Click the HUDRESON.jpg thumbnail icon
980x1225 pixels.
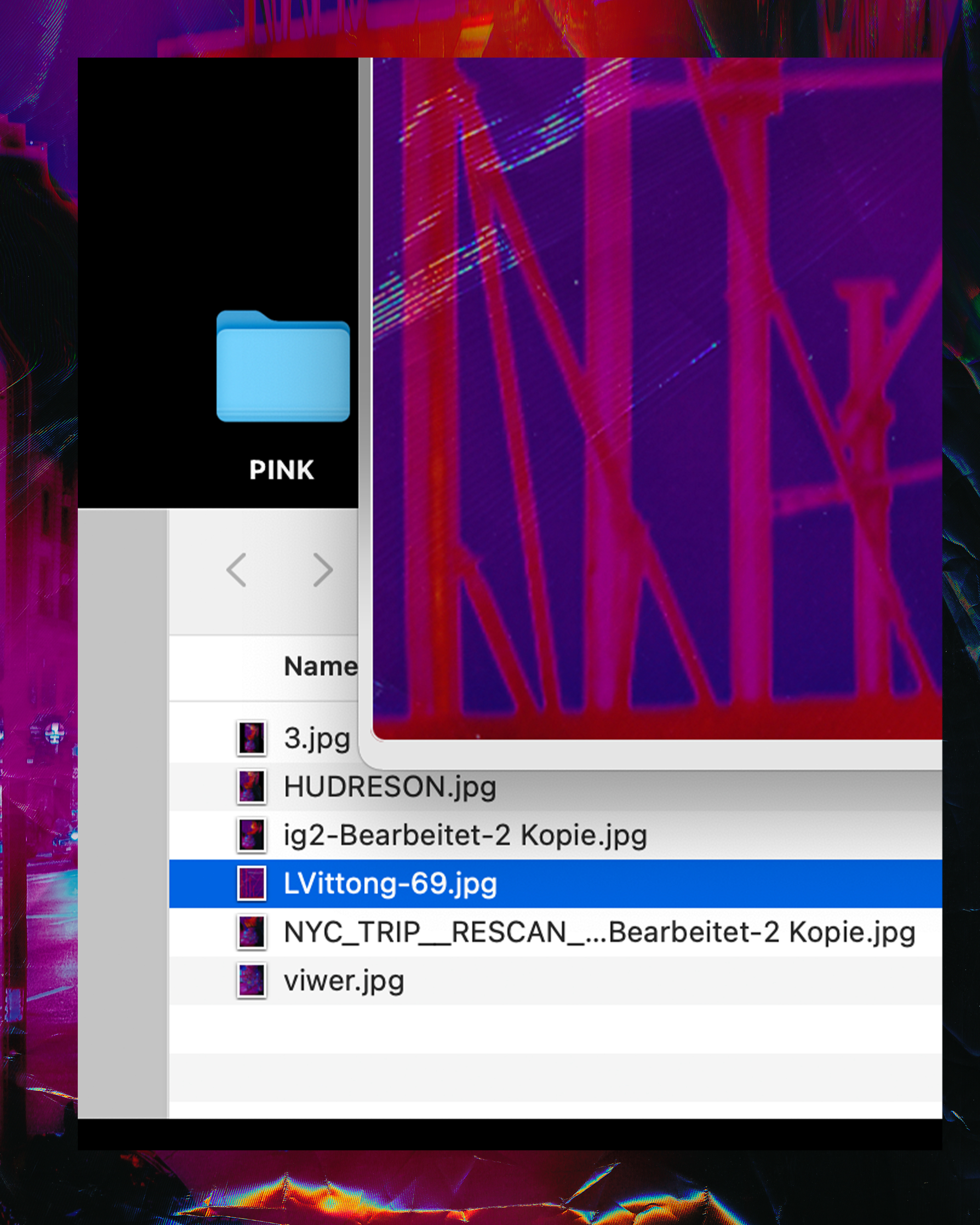pyautogui.click(x=251, y=787)
